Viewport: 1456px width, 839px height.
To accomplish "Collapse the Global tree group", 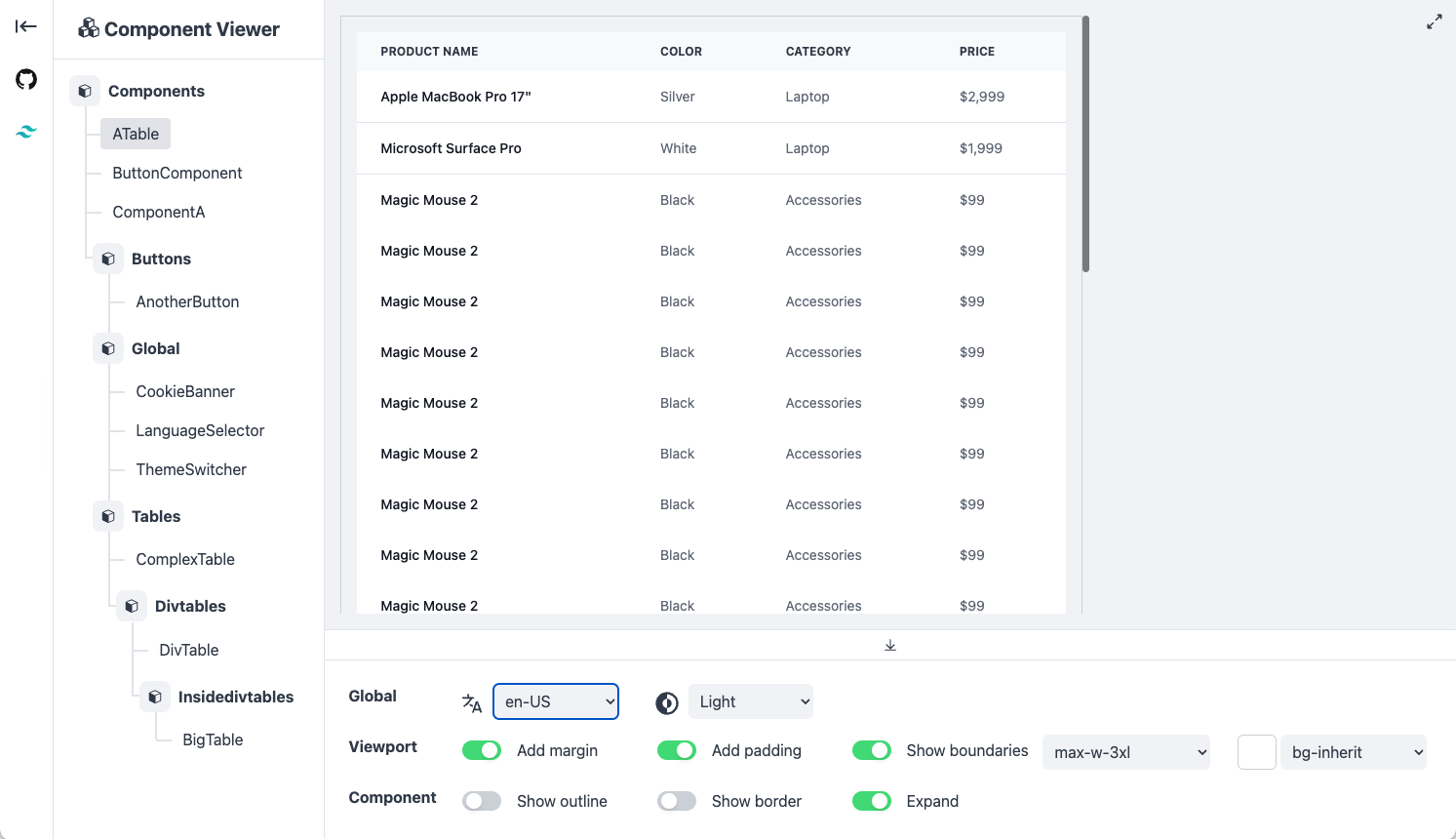I will coord(155,348).
